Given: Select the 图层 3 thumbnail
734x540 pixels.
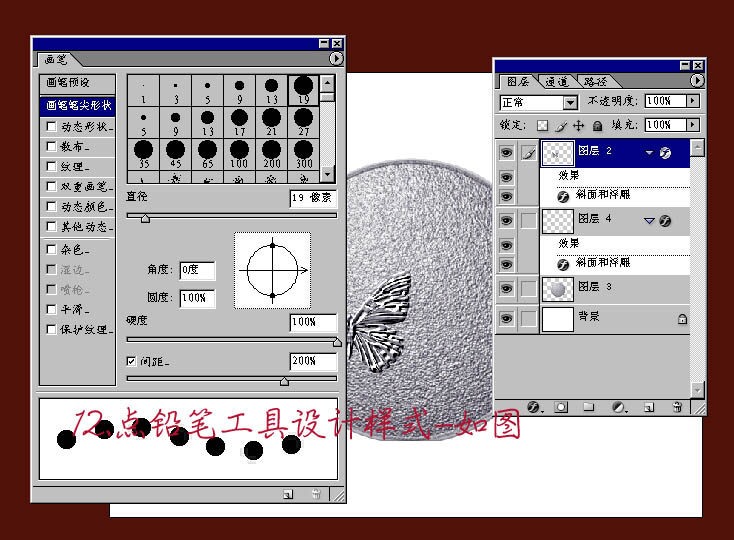Looking at the screenshot, I should coord(558,289).
